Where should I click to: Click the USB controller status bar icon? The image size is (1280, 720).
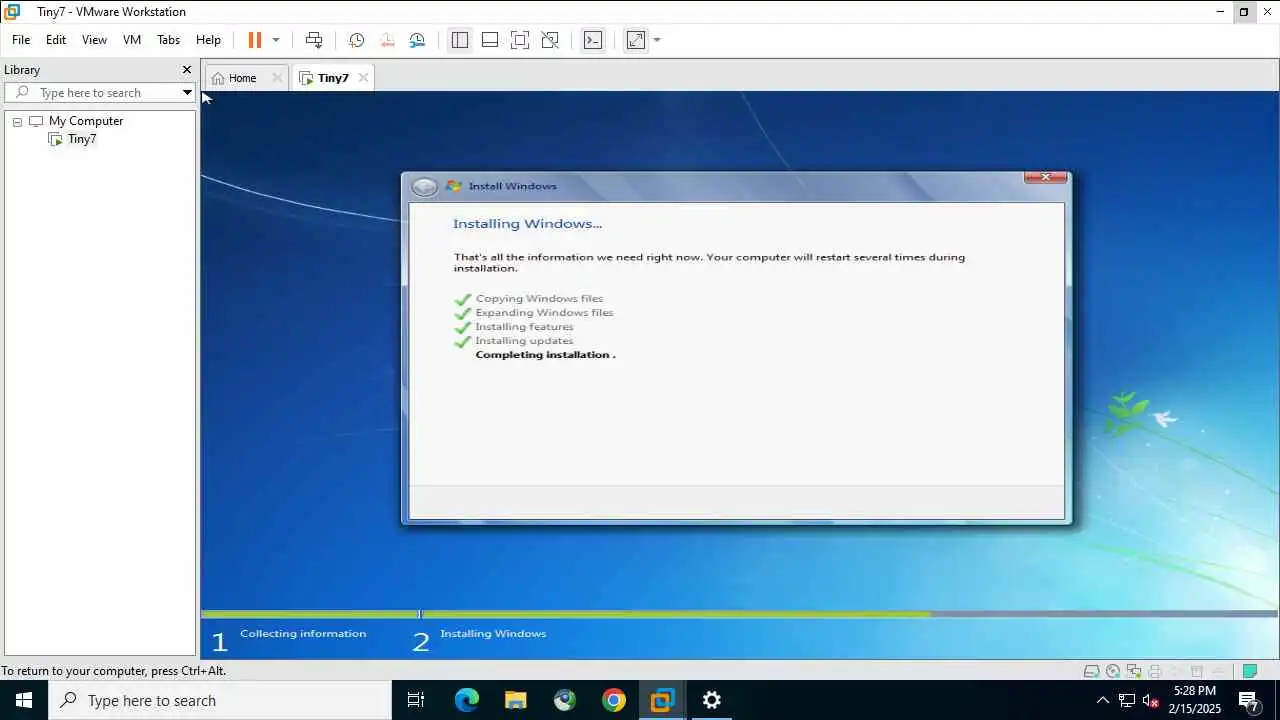[x=1196, y=671]
